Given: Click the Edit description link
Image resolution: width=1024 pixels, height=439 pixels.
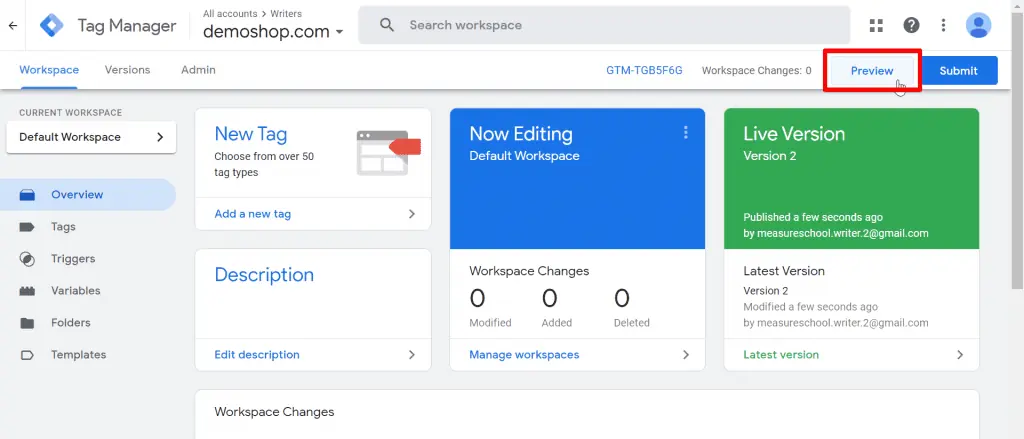Looking at the screenshot, I should pyautogui.click(x=257, y=355).
